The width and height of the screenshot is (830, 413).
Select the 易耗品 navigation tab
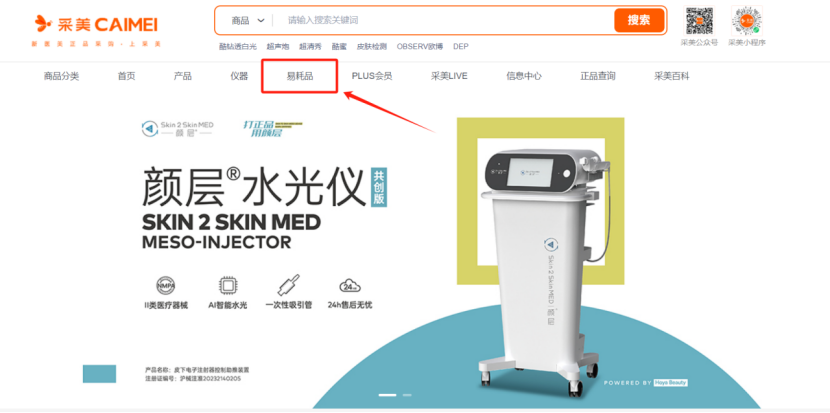click(x=300, y=76)
